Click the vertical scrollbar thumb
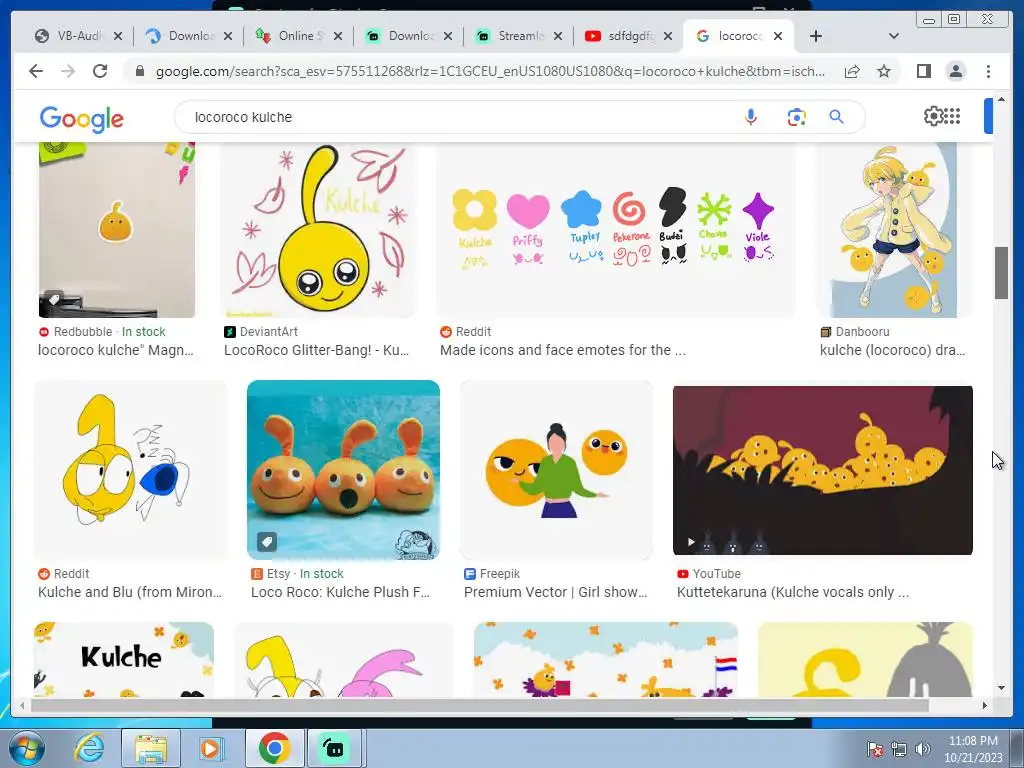 1001,273
